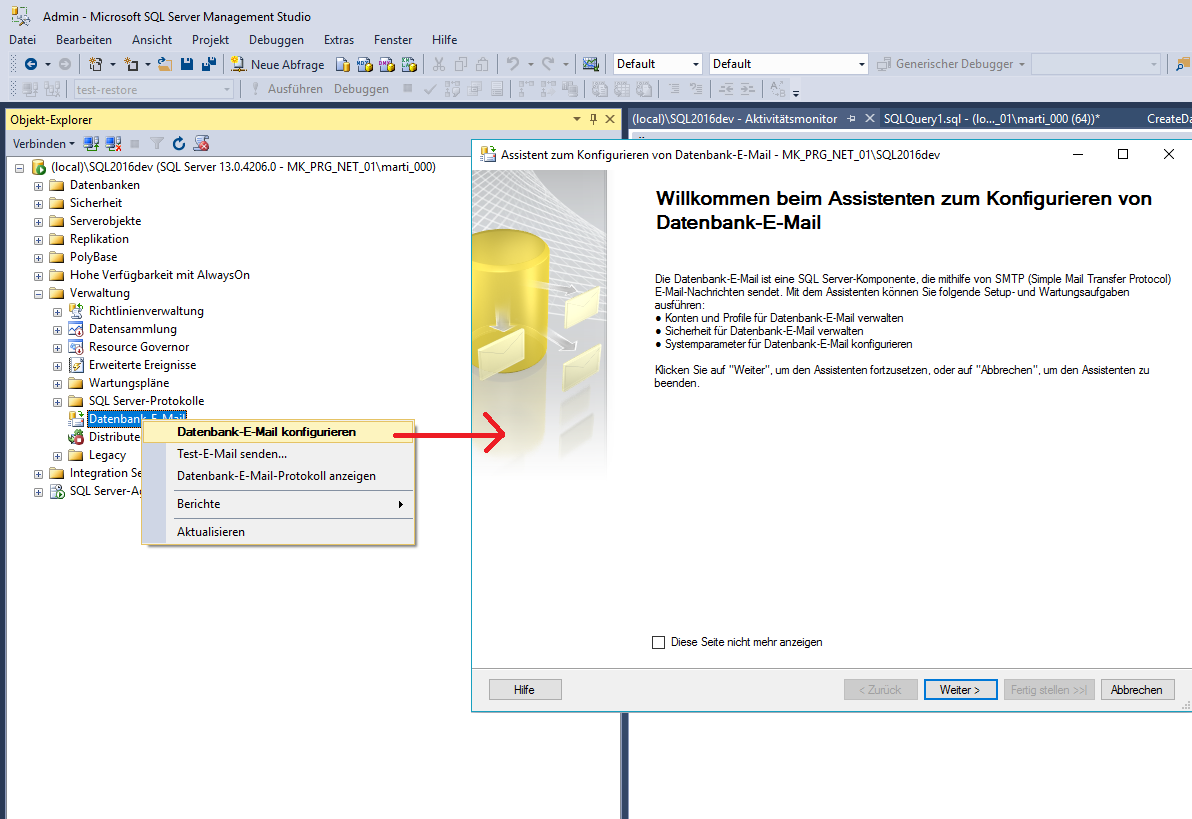Refresh the Object Explorer tree
This screenshot has height=819, width=1192.
coord(179,144)
